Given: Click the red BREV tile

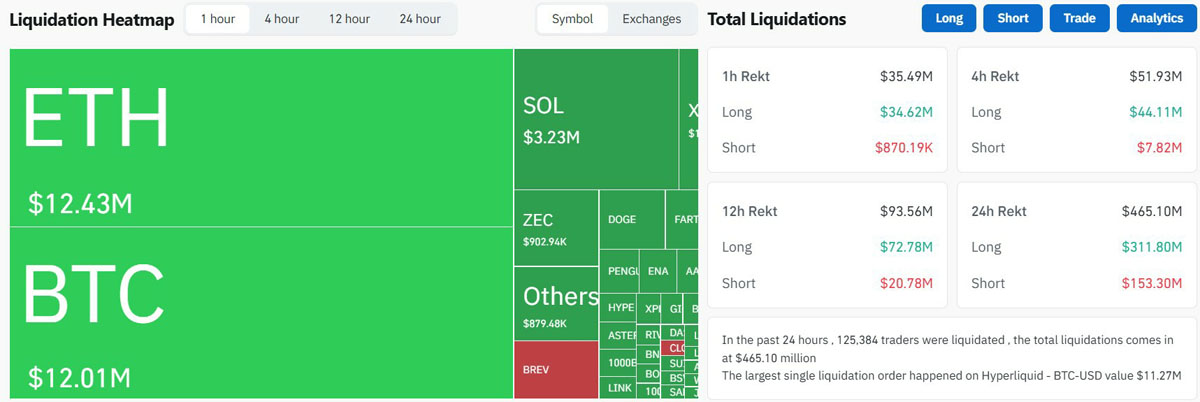Looking at the screenshot, I should 555,369.
